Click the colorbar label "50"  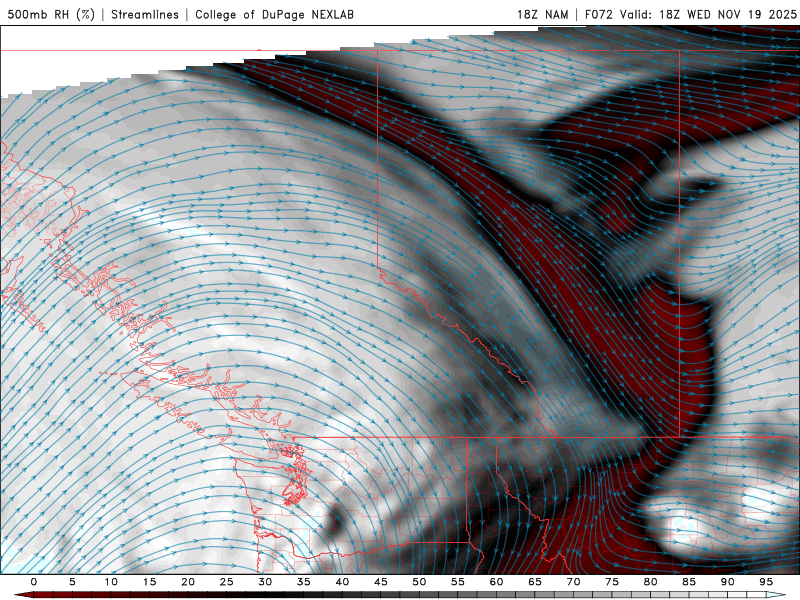419,582
